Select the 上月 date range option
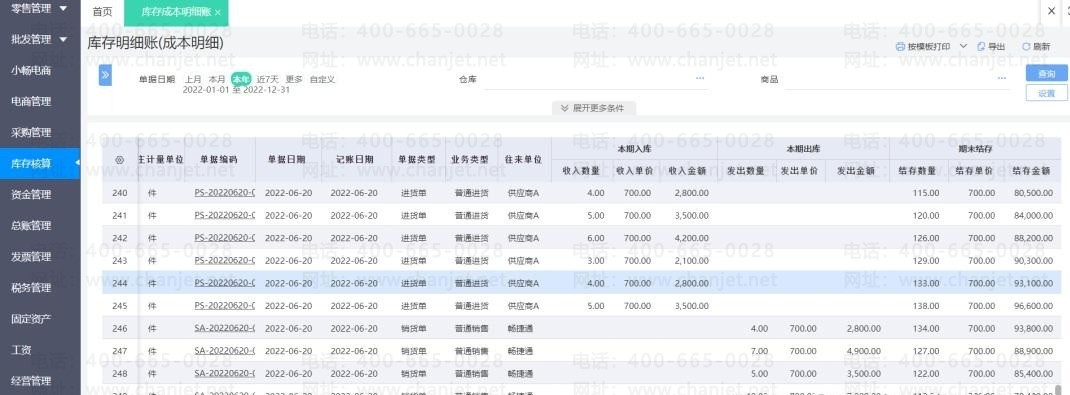The width and height of the screenshot is (1070, 395). pos(193,79)
